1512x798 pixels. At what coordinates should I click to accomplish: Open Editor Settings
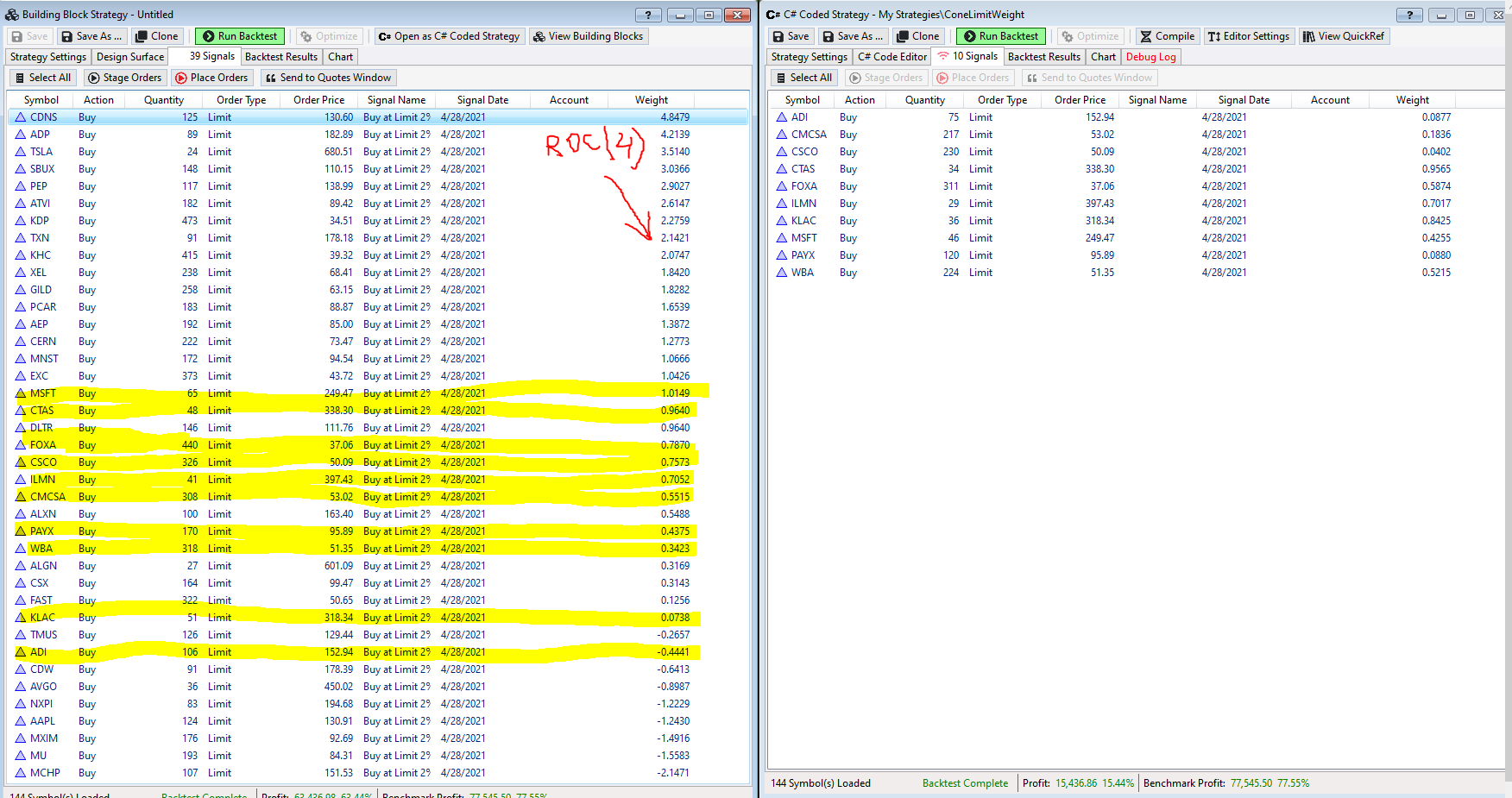(1248, 36)
